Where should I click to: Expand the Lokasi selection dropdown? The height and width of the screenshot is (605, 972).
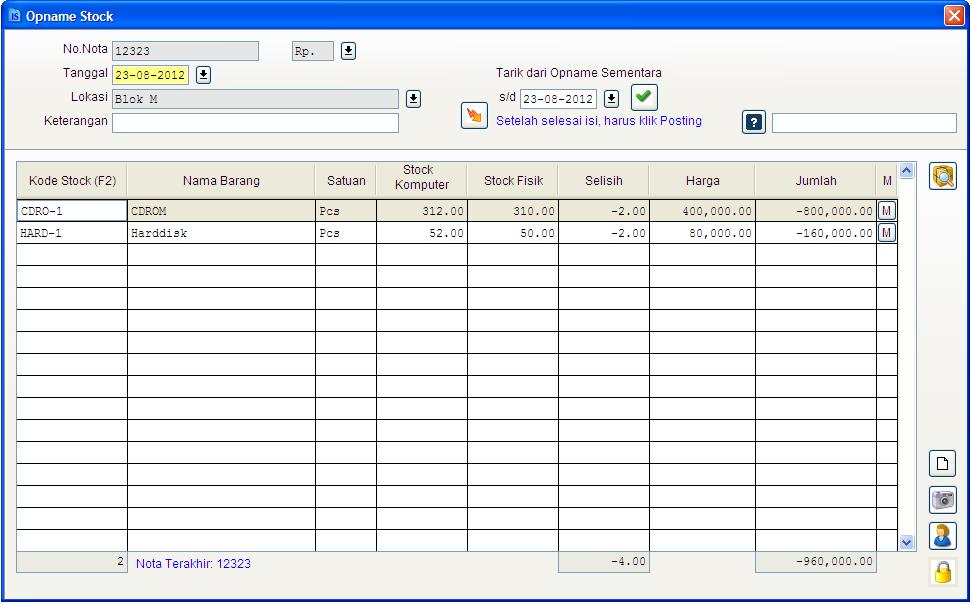410,98
